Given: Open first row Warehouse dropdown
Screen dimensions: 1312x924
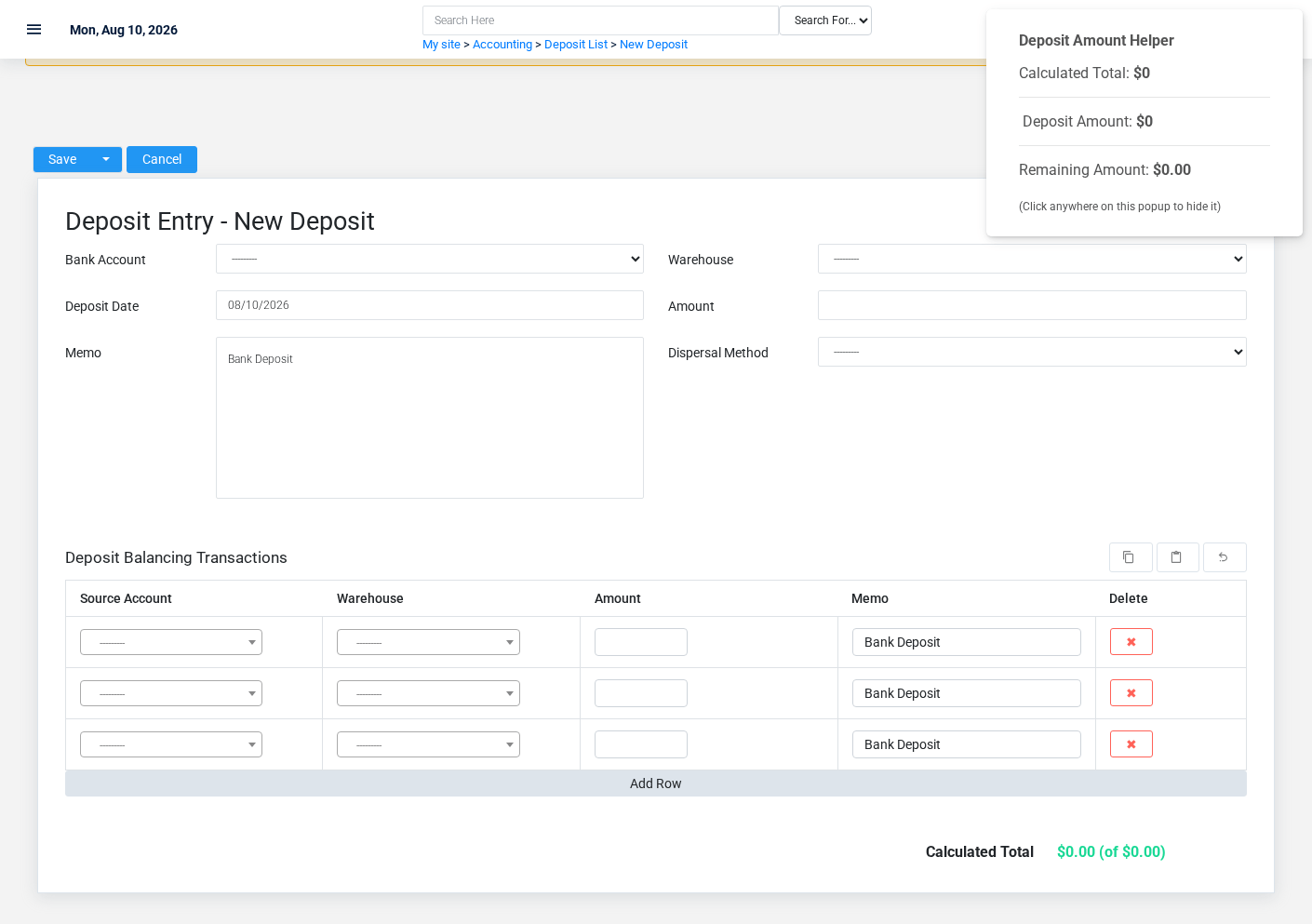Looking at the screenshot, I should (428, 642).
